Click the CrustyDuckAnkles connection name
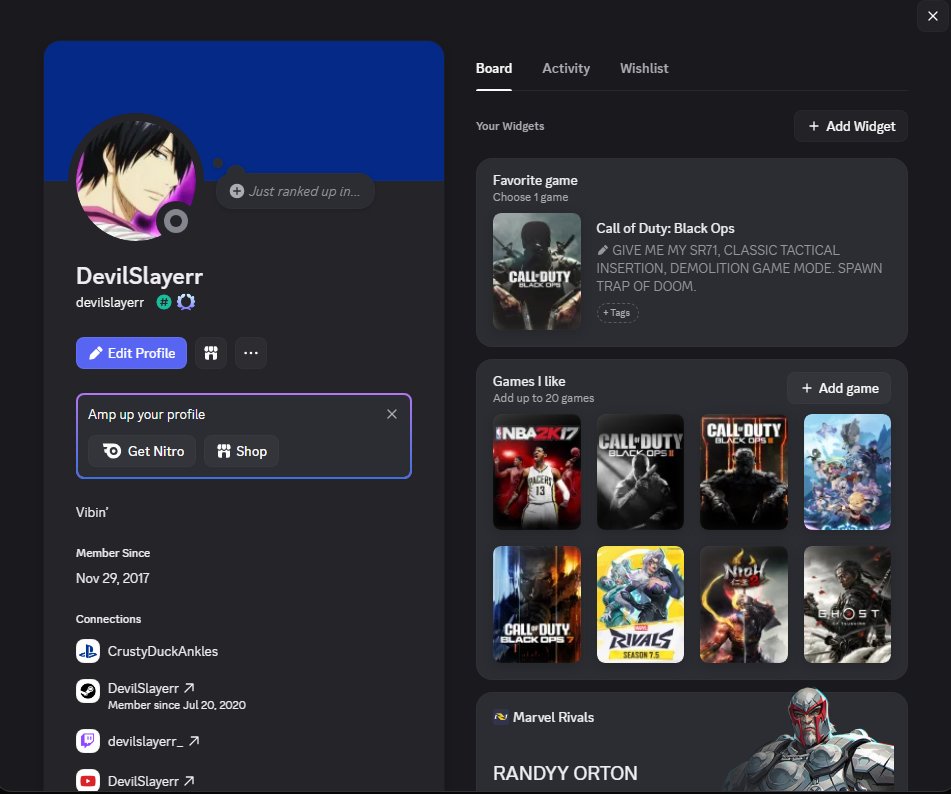Image resolution: width=951 pixels, height=794 pixels. pyautogui.click(x=163, y=651)
